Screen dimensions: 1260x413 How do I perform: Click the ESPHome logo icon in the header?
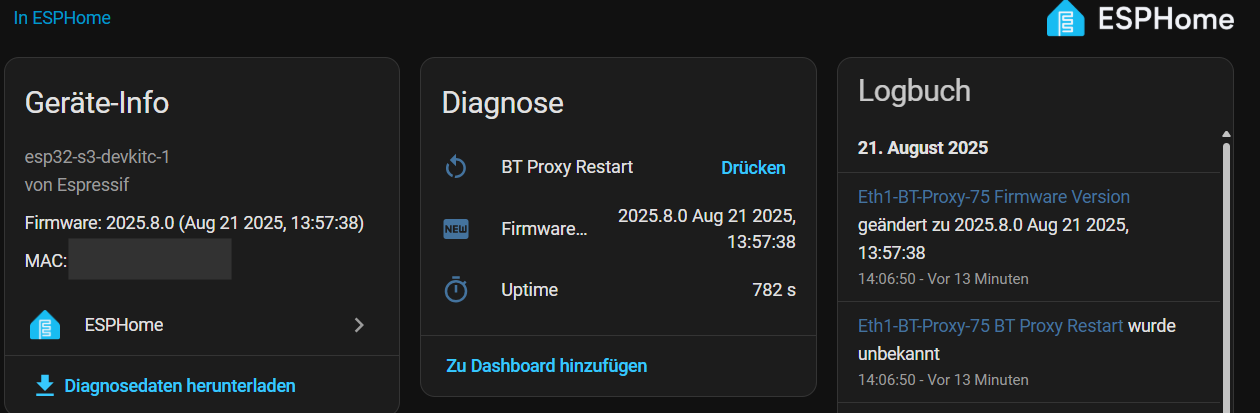(x=1065, y=19)
